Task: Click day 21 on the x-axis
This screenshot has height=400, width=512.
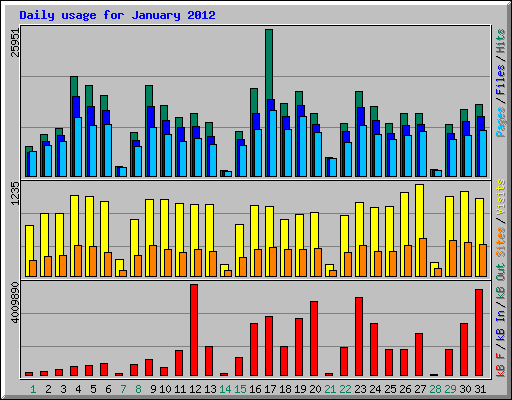Action: coord(330,389)
